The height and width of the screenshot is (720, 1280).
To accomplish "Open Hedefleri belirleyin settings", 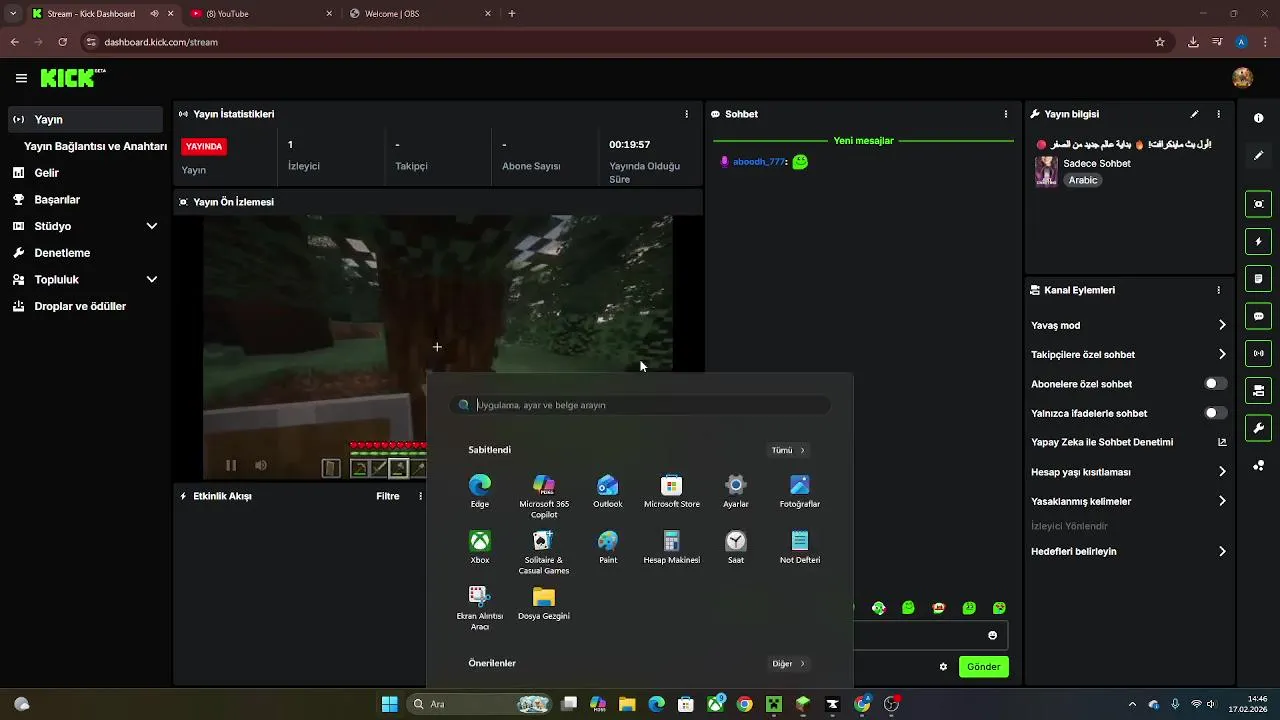I will pyautogui.click(x=1129, y=551).
